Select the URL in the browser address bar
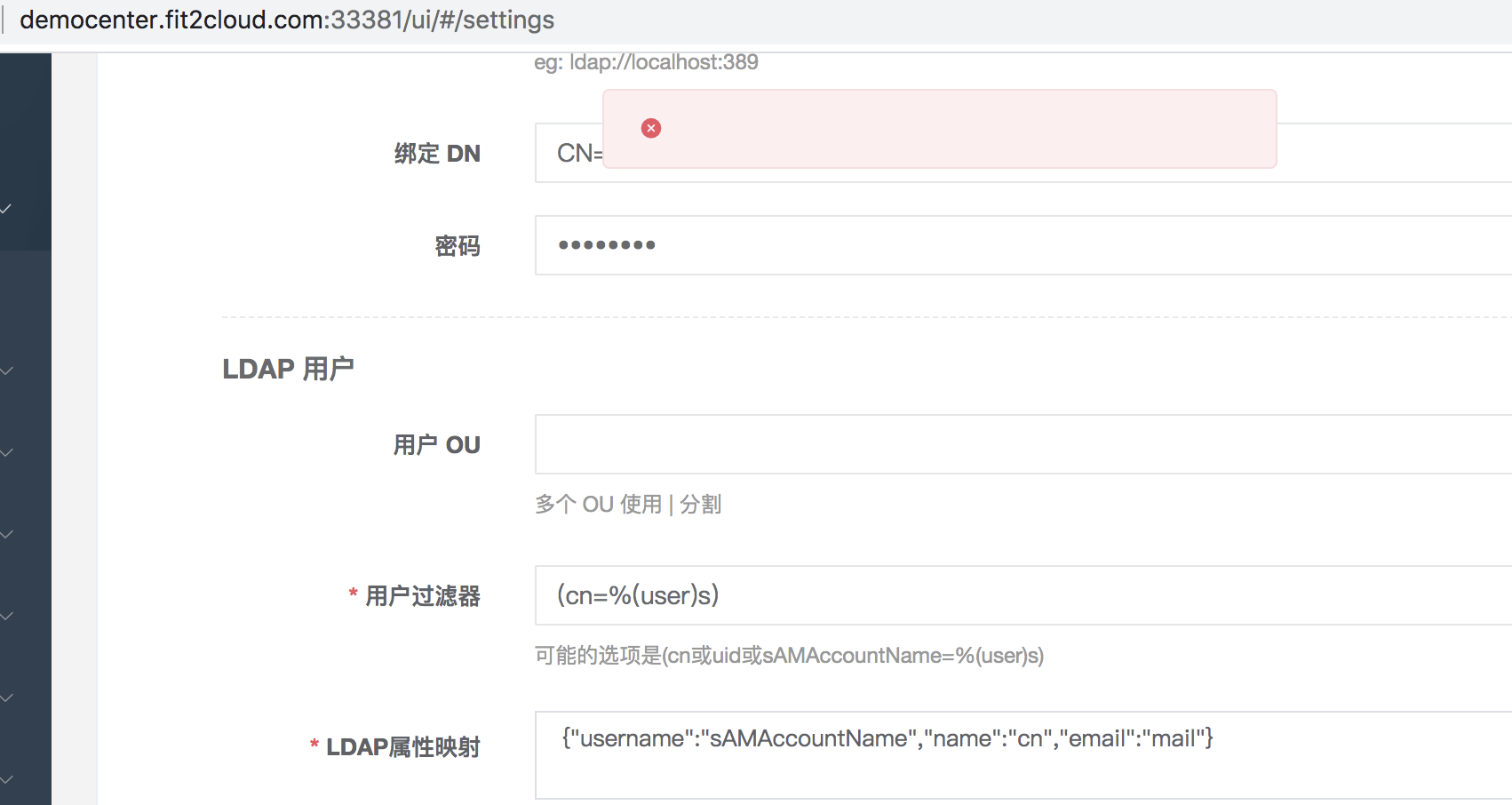 pos(289,20)
